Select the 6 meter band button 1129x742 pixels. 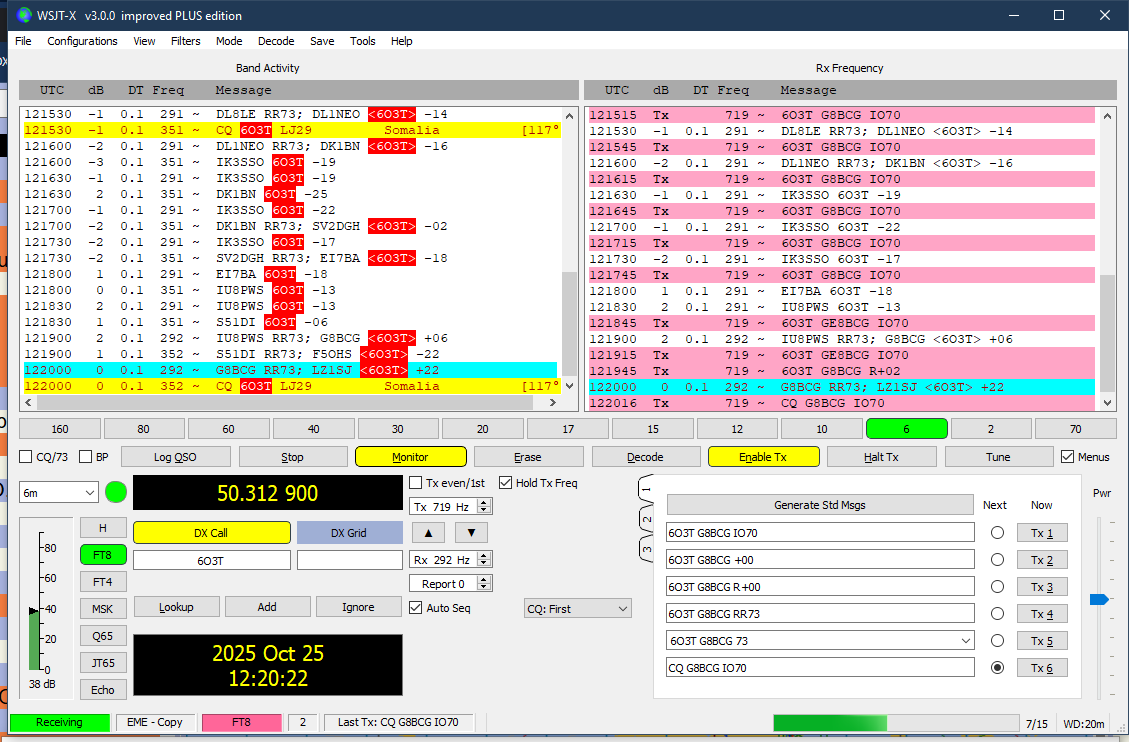pos(905,429)
